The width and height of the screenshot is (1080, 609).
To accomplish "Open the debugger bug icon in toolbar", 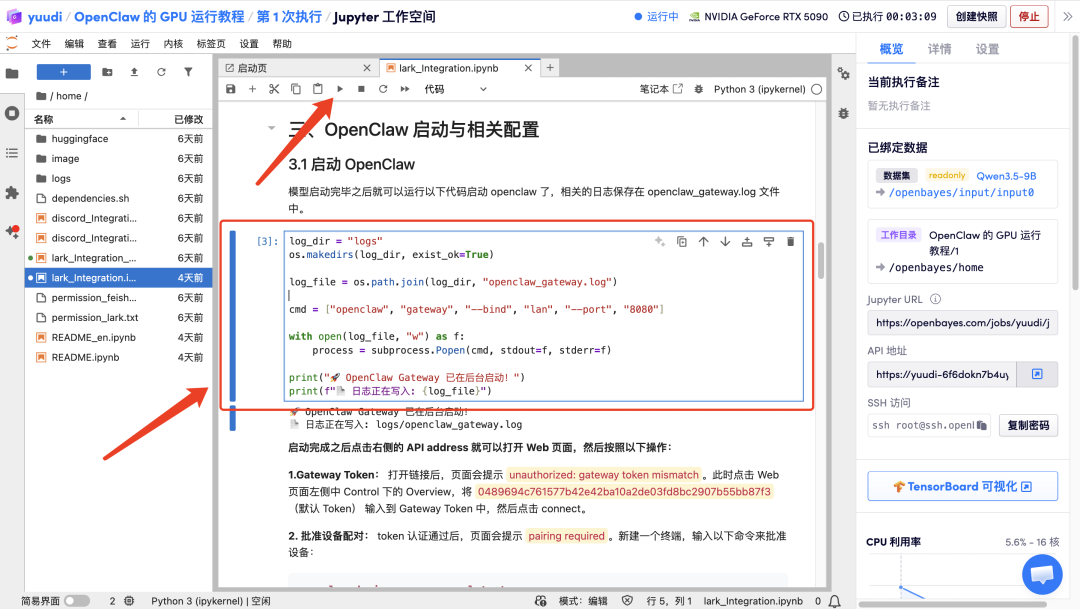I will tap(698, 89).
